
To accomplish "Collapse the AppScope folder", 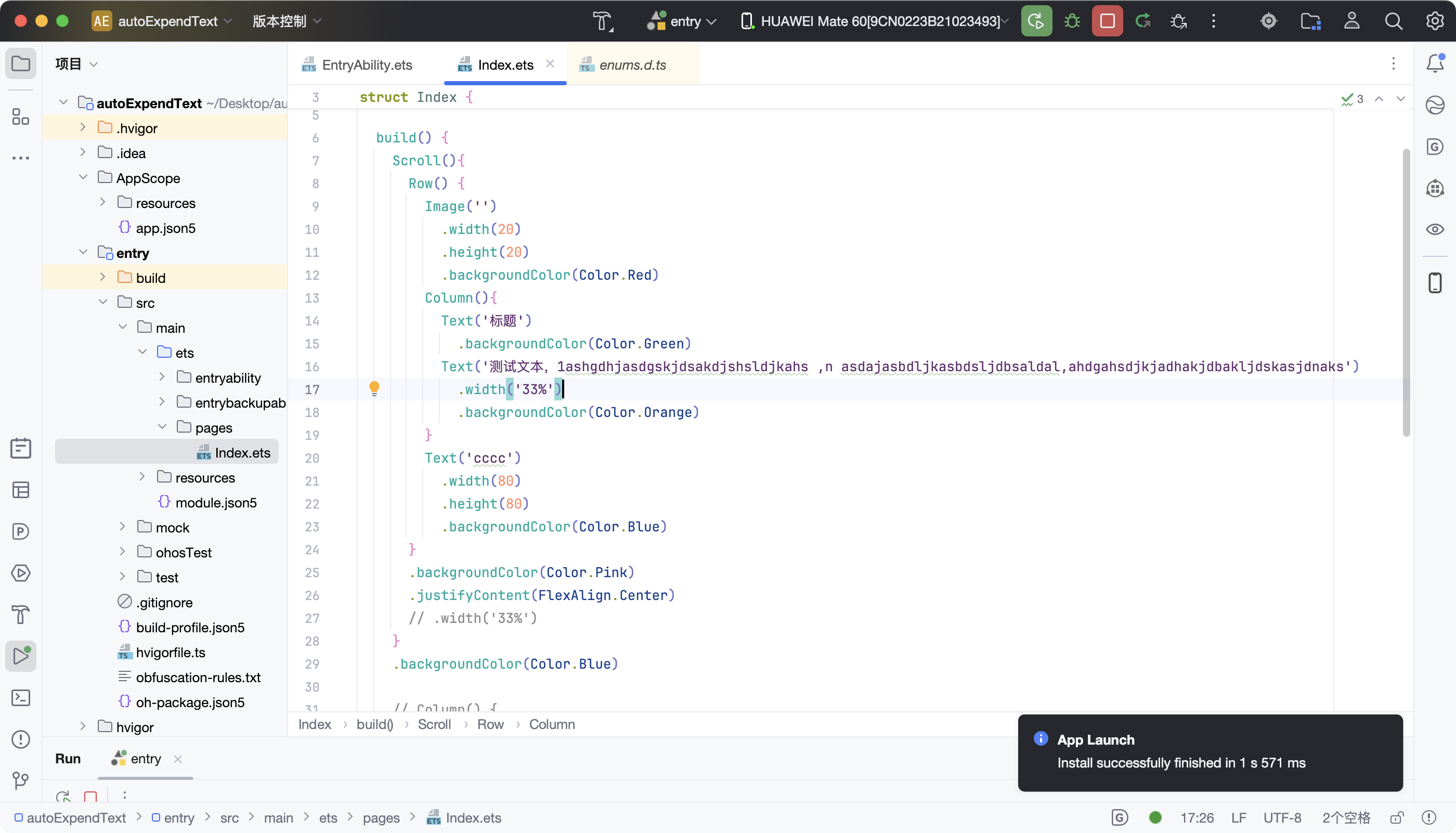I will 83,177.
